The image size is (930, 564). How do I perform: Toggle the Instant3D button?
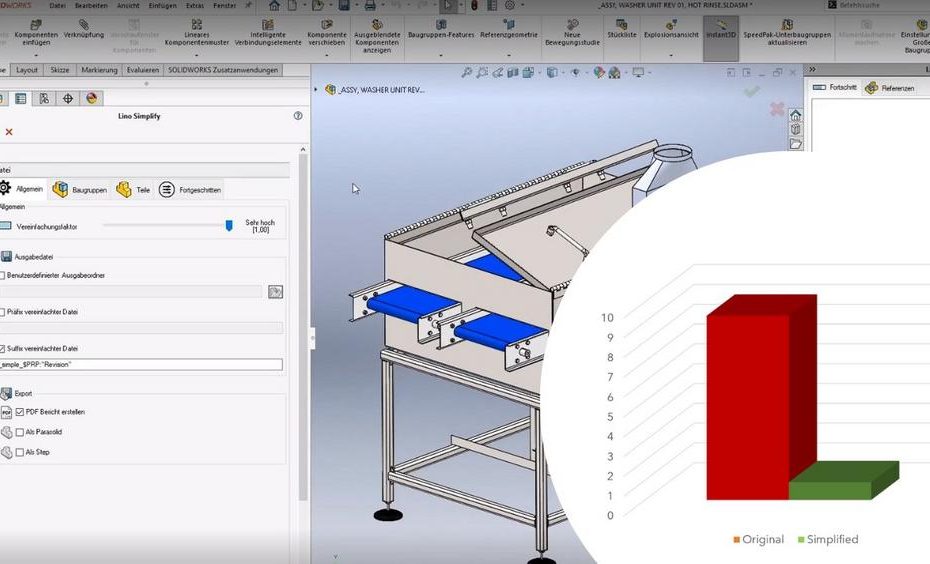[x=720, y=35]
